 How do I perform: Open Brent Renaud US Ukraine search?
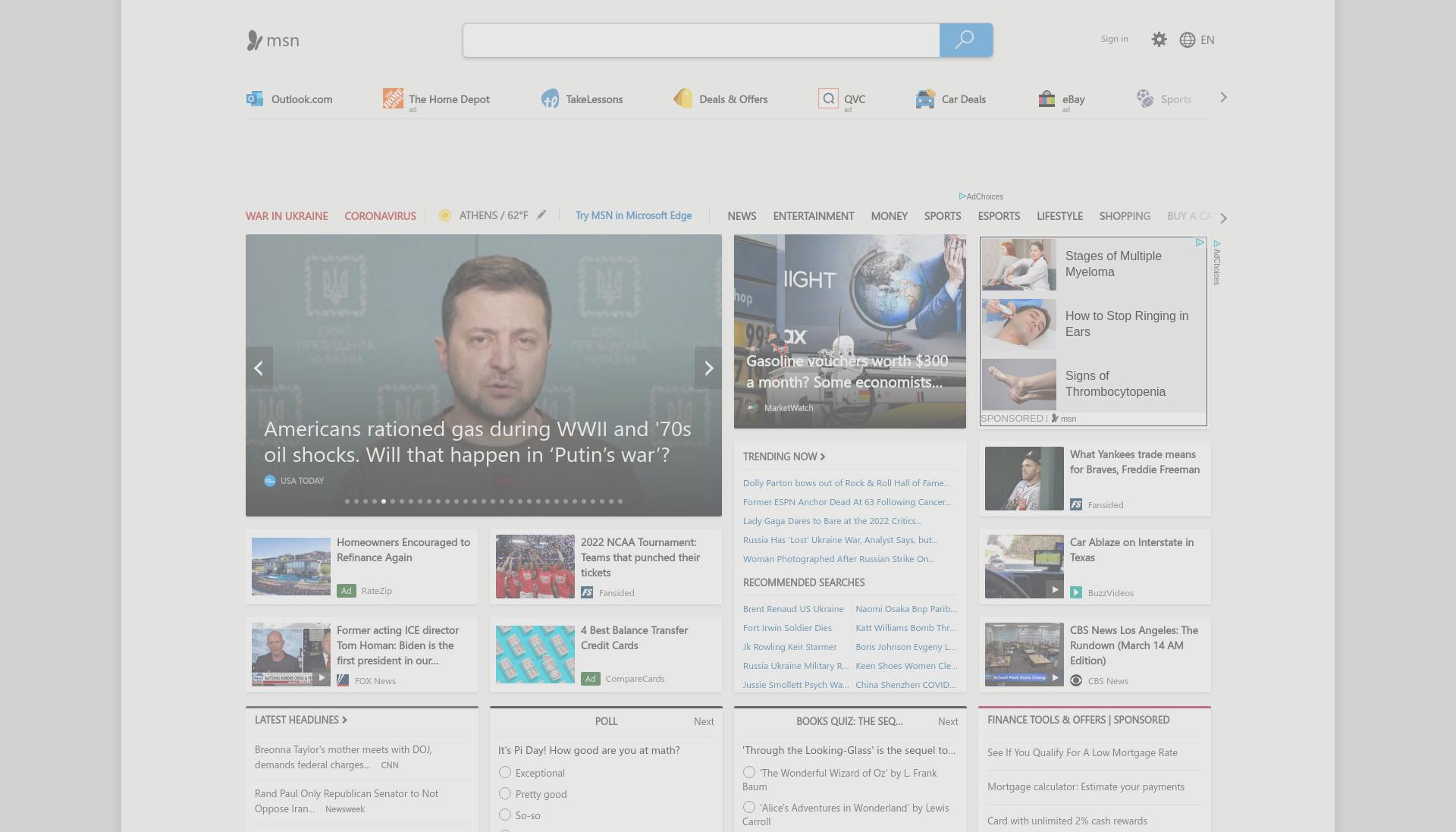pyautogui.click(x=793, y=609)
